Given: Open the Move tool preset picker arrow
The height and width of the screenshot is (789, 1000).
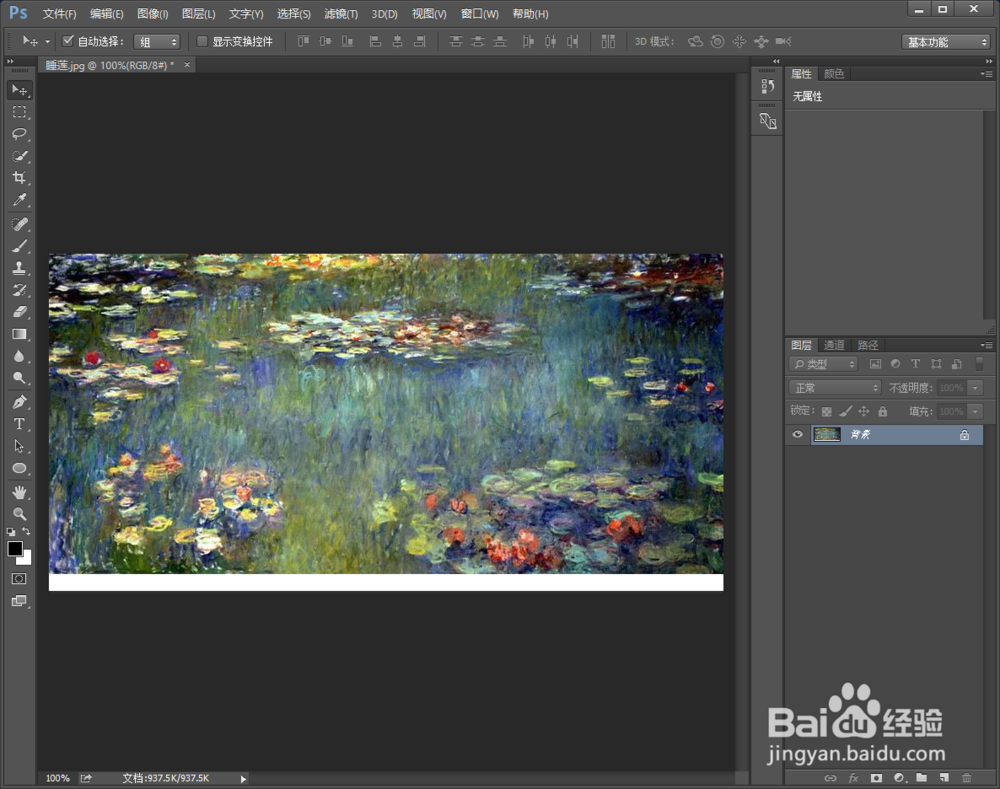Looking at the screenshot, I should pyautogui.click(x=47, y=41).
